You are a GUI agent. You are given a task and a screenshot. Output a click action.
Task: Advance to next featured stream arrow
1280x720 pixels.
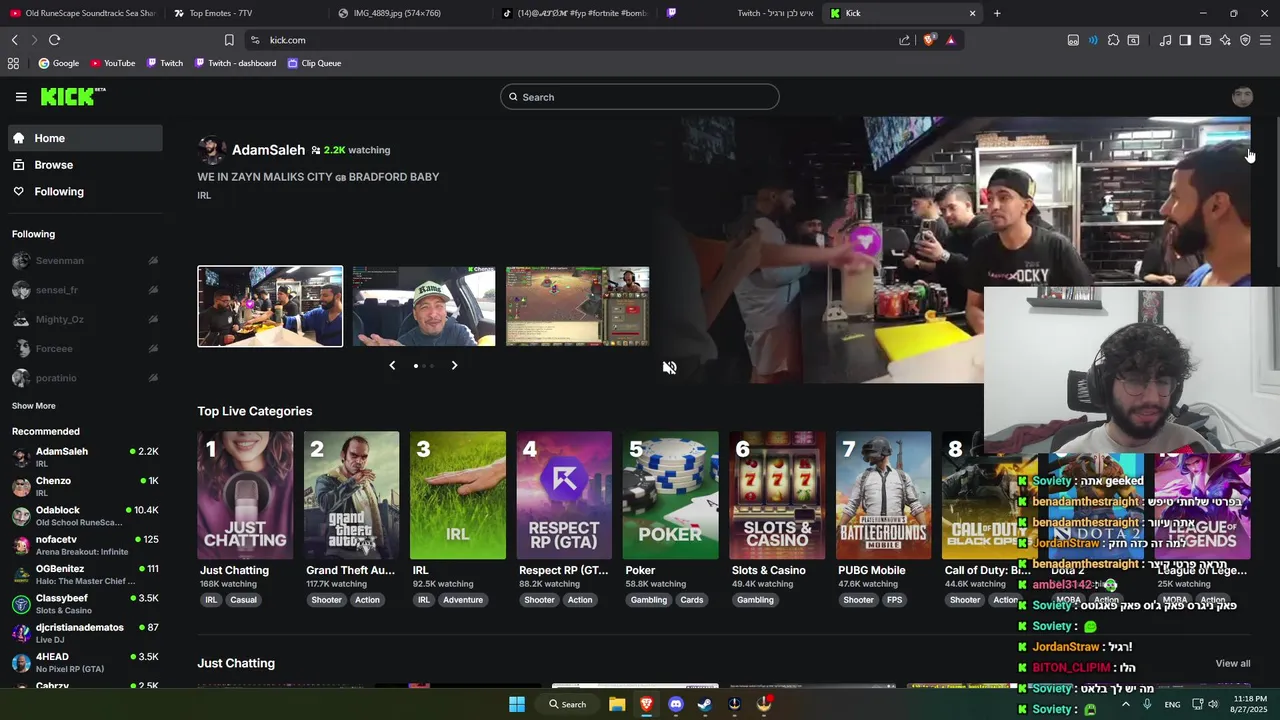coord(454,366)
